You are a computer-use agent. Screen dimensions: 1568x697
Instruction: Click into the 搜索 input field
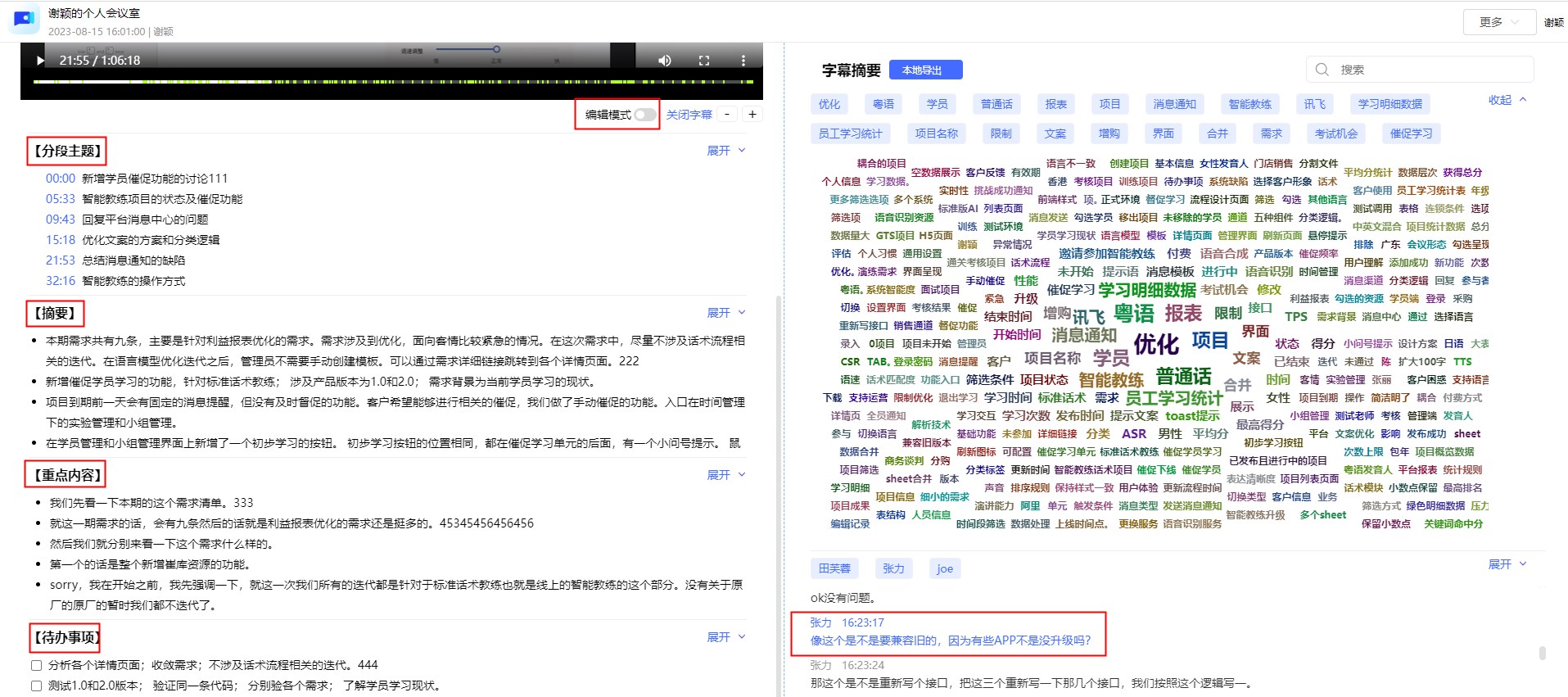coord(1420,70)
